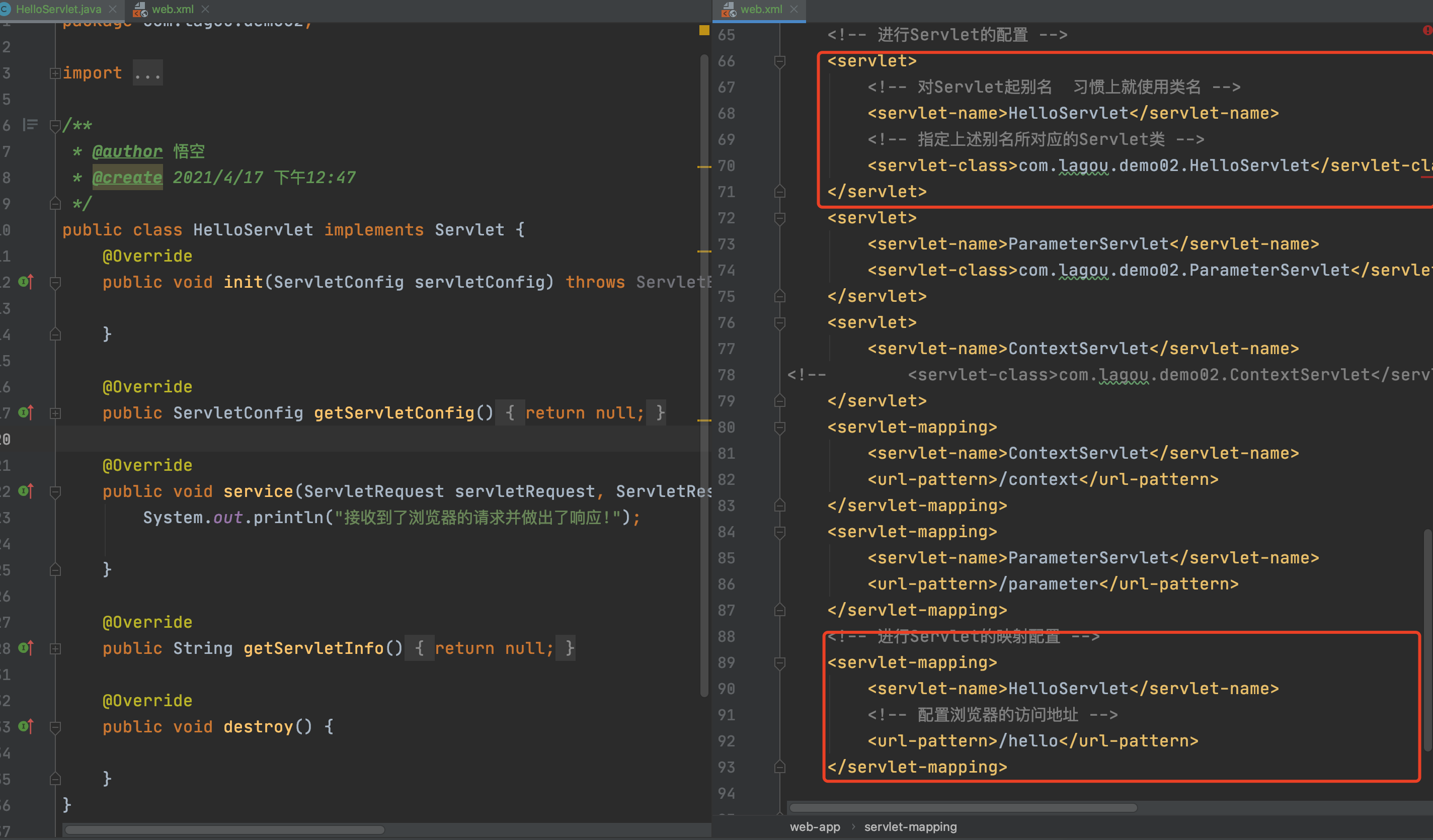Expand the collapsed import block
The height and width of the screenshot is (840, 1433).
pos(55,73)
